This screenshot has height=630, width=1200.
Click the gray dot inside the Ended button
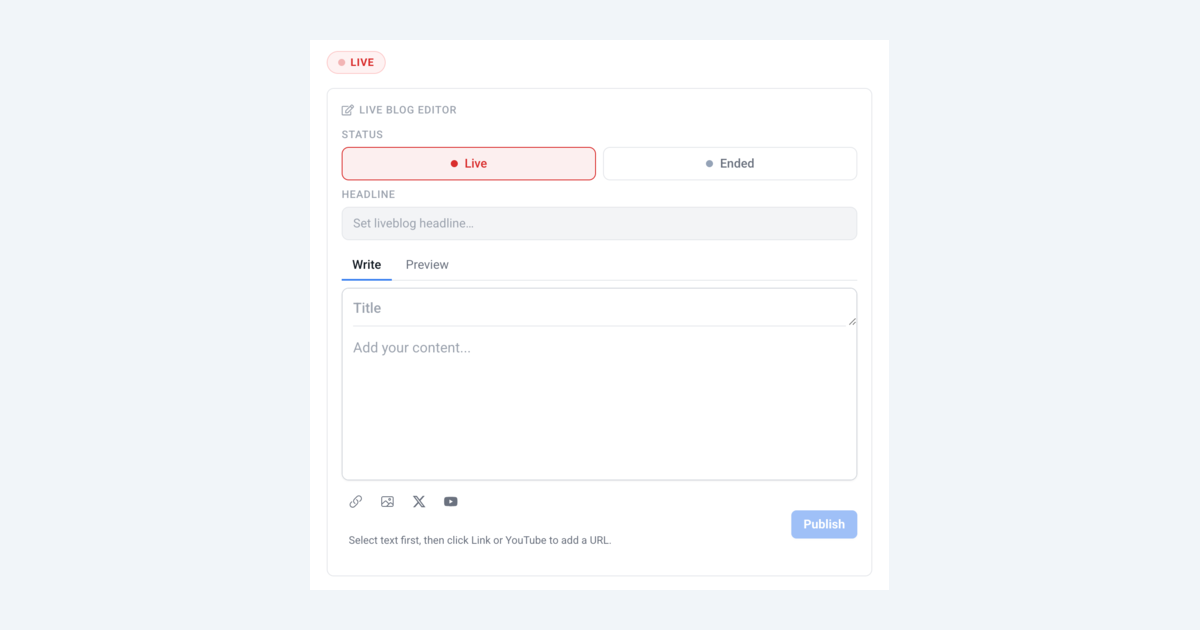[x=709, y=163]
